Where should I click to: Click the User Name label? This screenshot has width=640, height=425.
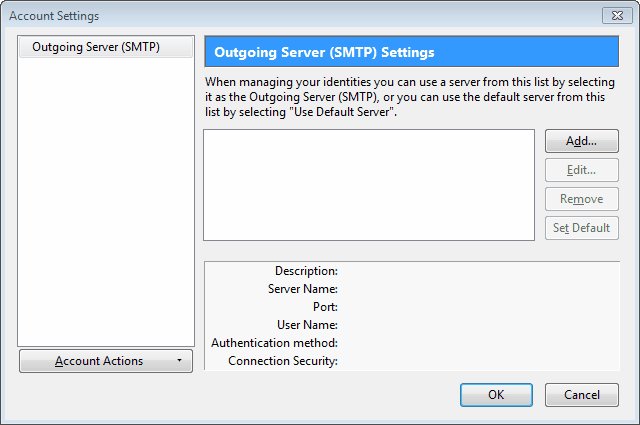click(307, 325)
